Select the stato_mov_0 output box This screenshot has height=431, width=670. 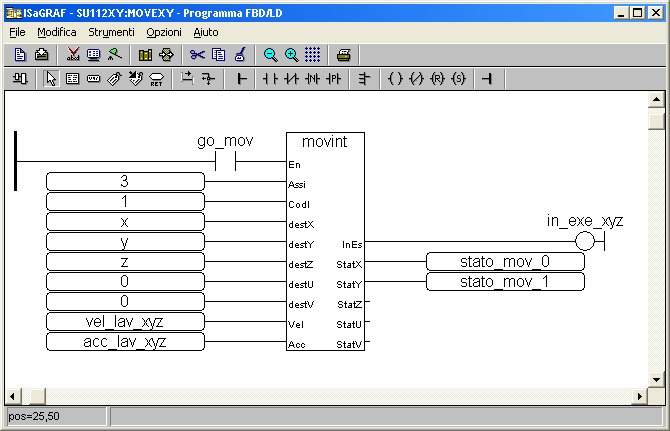505,261
